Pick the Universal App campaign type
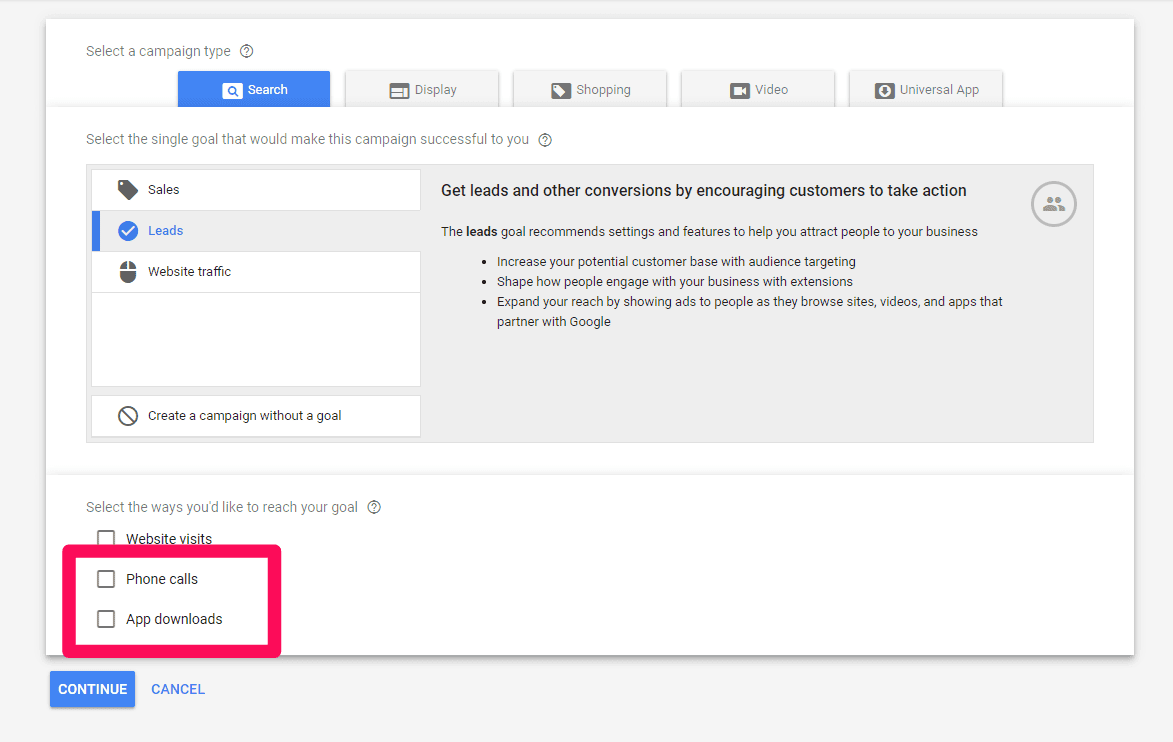Image resolution: width=1173 pixels, height=742 pixels. pos(926,90)
